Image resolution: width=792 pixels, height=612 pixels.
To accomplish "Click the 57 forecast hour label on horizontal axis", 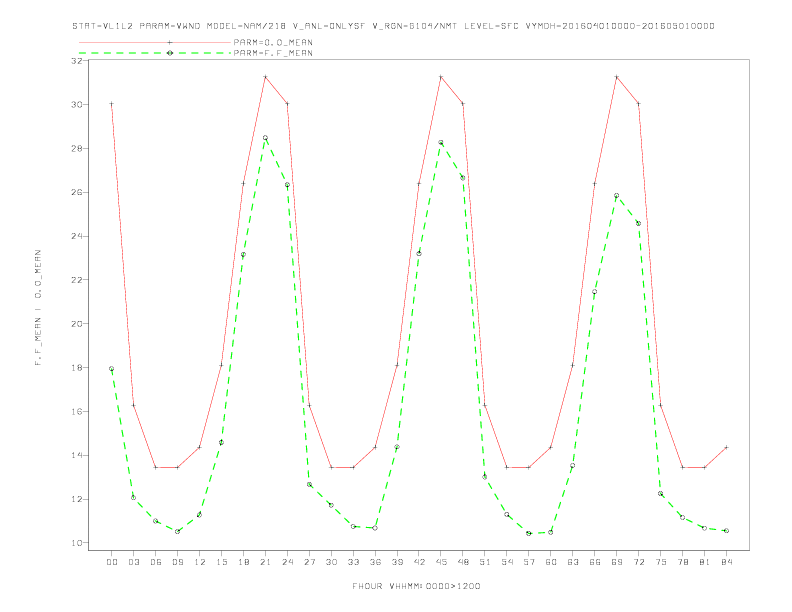I will click(529, 562).
